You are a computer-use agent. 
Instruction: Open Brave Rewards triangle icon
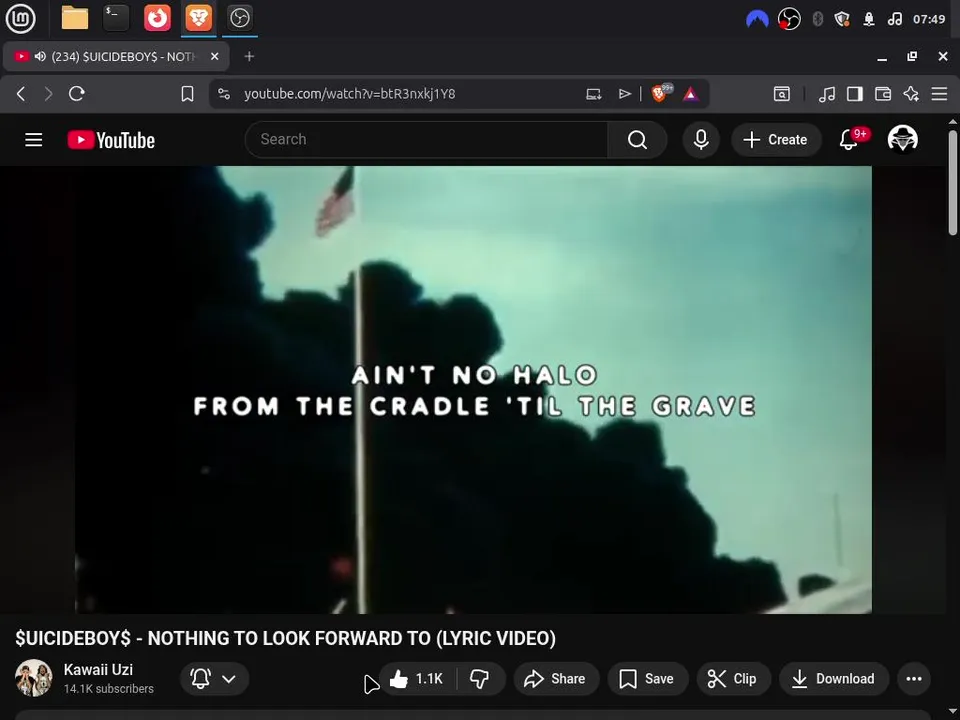(691, 94)
